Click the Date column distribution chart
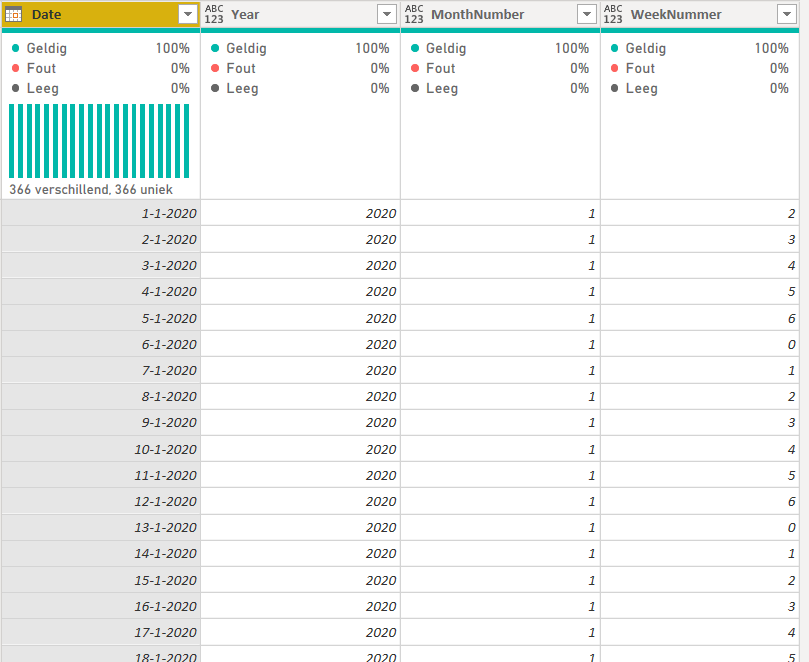 click(99, 141)
